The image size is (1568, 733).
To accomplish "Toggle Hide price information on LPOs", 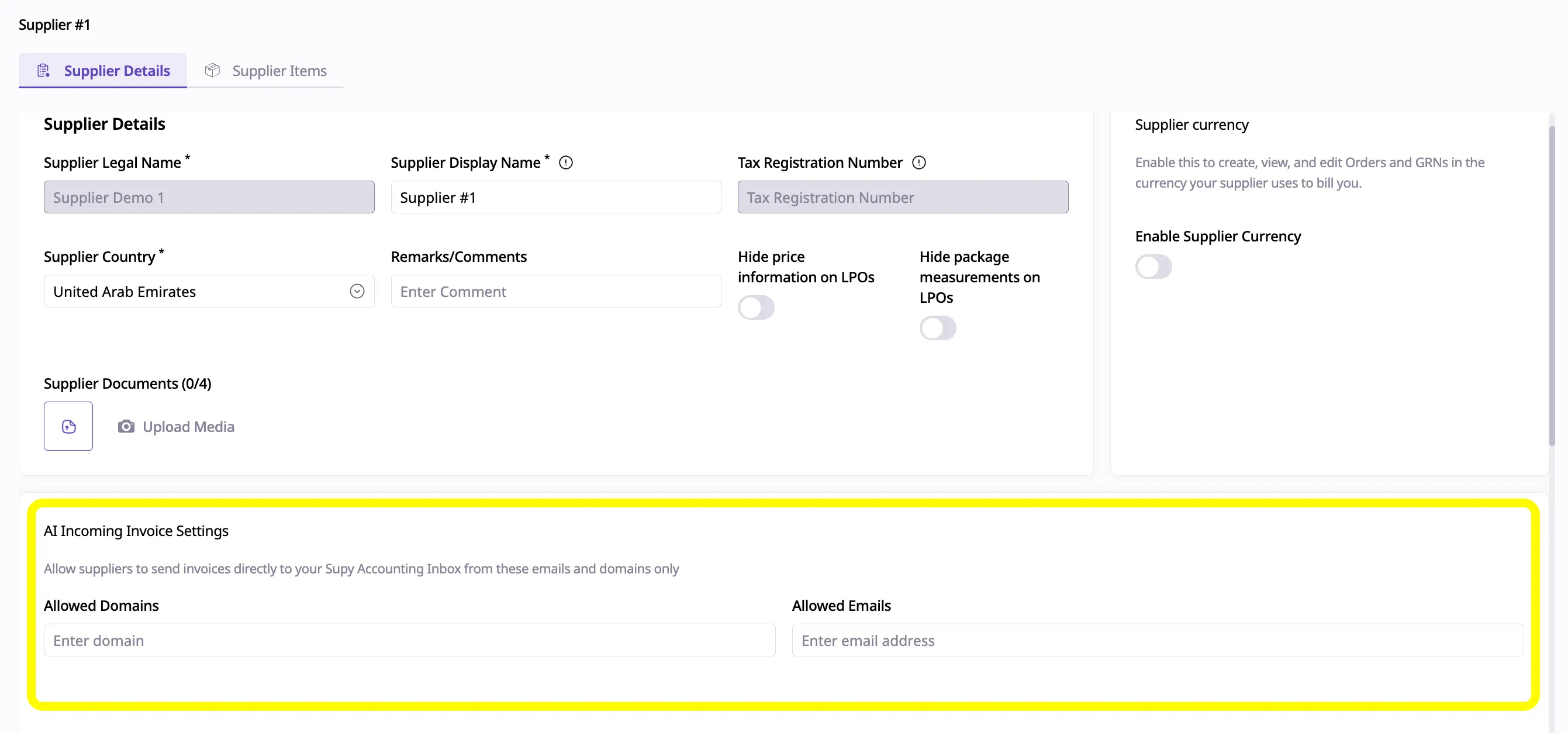I will tap(755, 307).
